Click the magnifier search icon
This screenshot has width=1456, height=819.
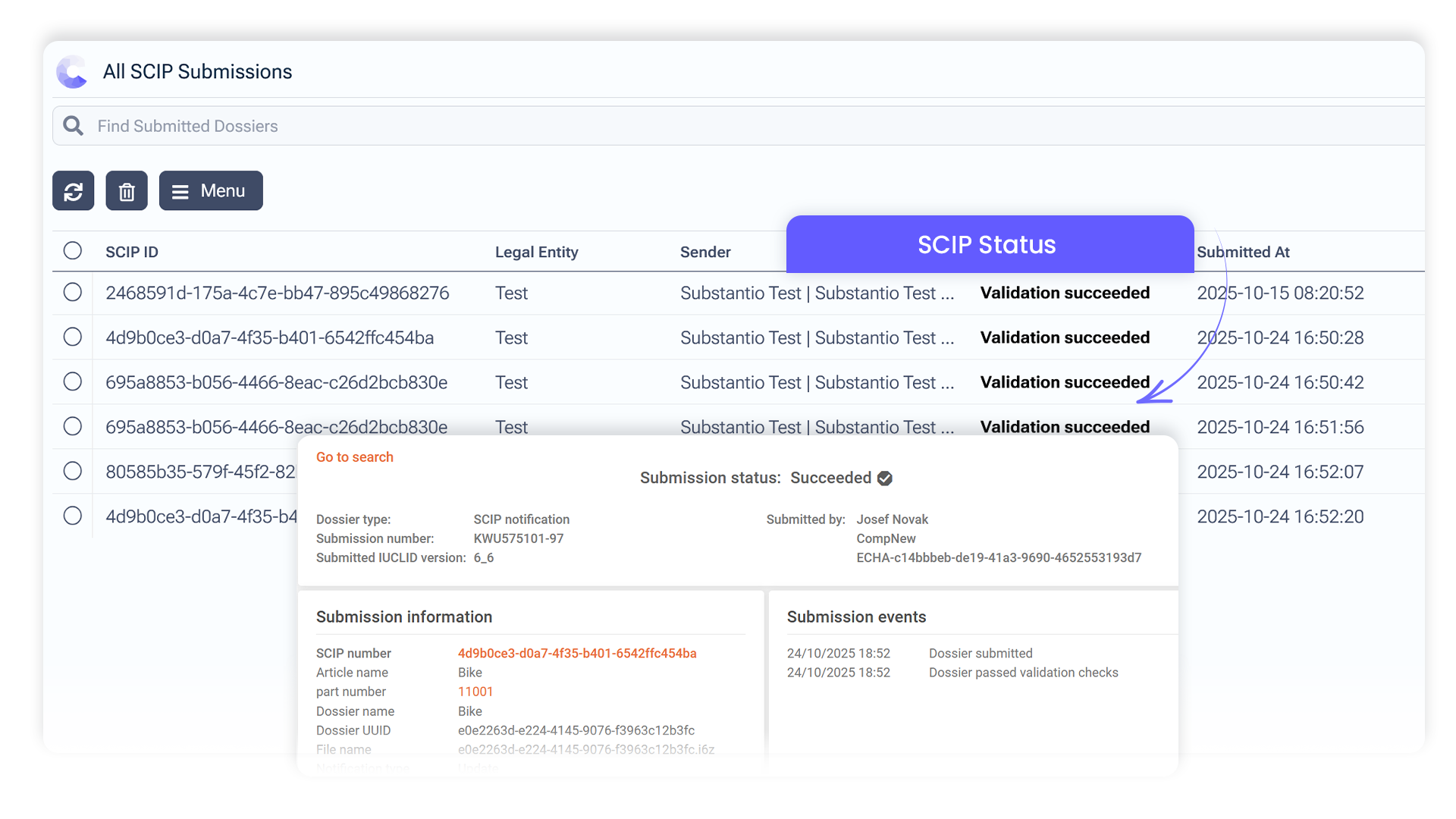click(x=74, y=126)
